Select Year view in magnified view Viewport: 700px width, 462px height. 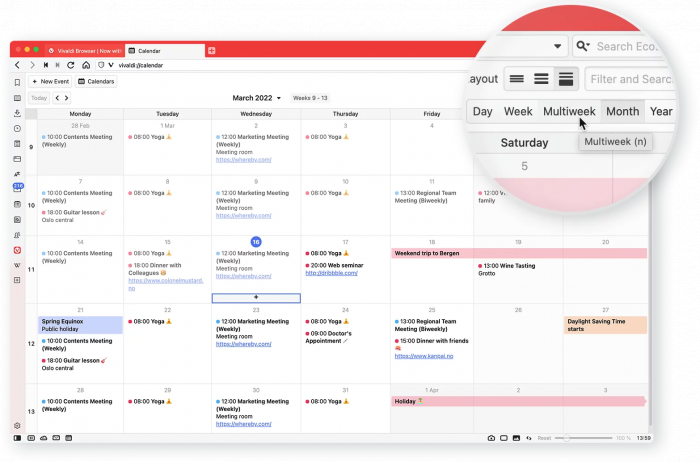click(x=661, y=112)
